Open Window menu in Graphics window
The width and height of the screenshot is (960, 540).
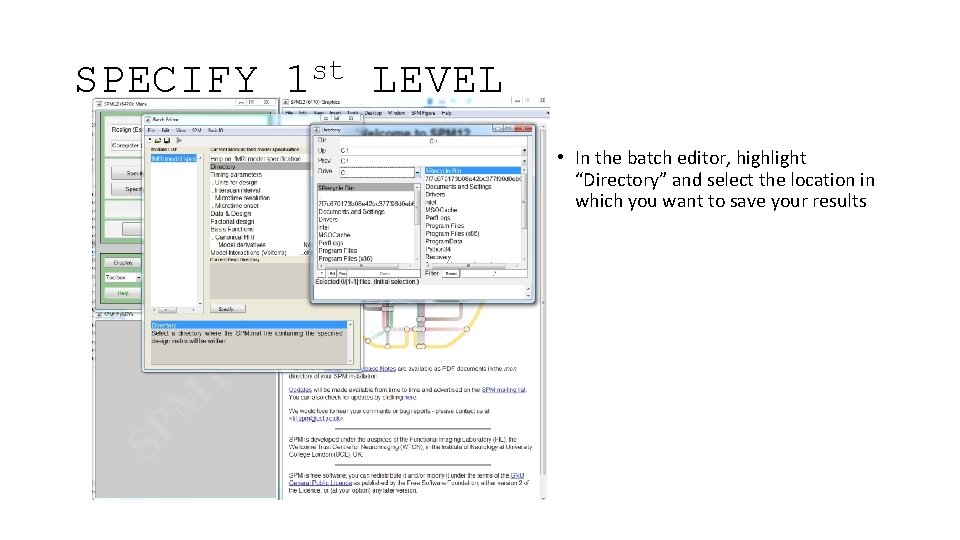397,113
